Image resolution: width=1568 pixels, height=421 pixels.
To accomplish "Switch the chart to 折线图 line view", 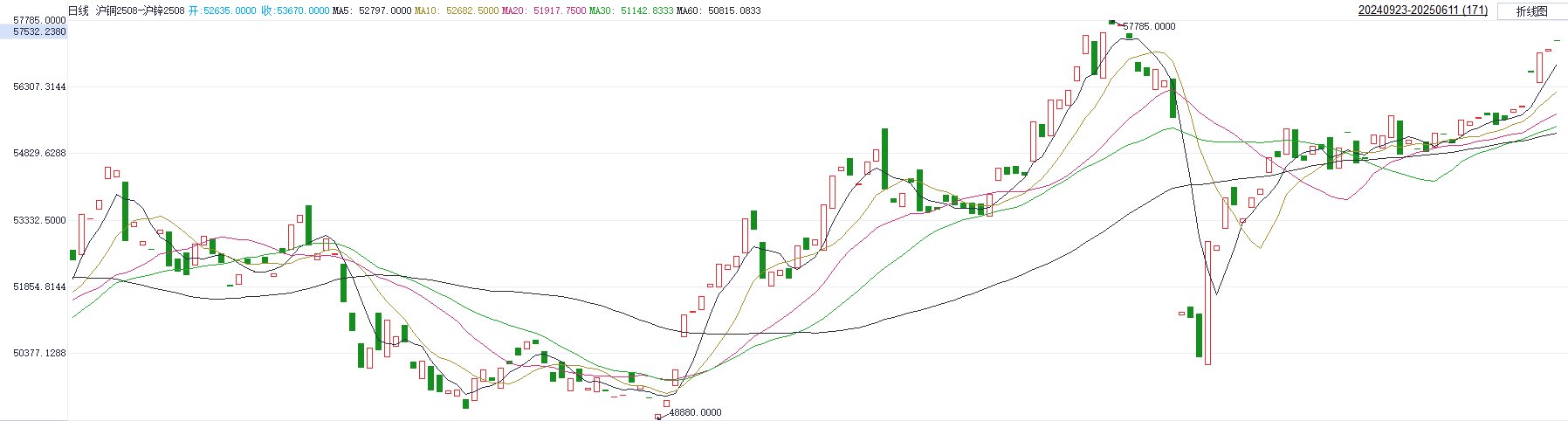I will pos(1532,11).
